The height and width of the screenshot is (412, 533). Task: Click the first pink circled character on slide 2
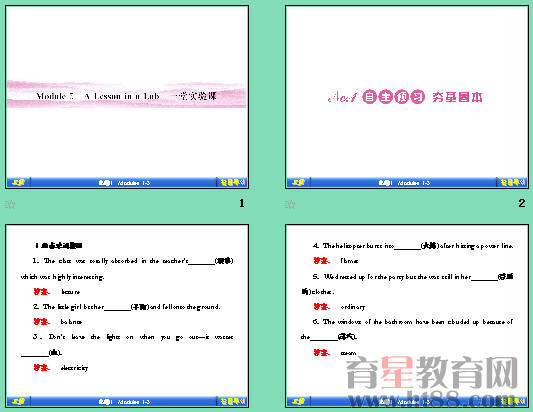[369, 97]
